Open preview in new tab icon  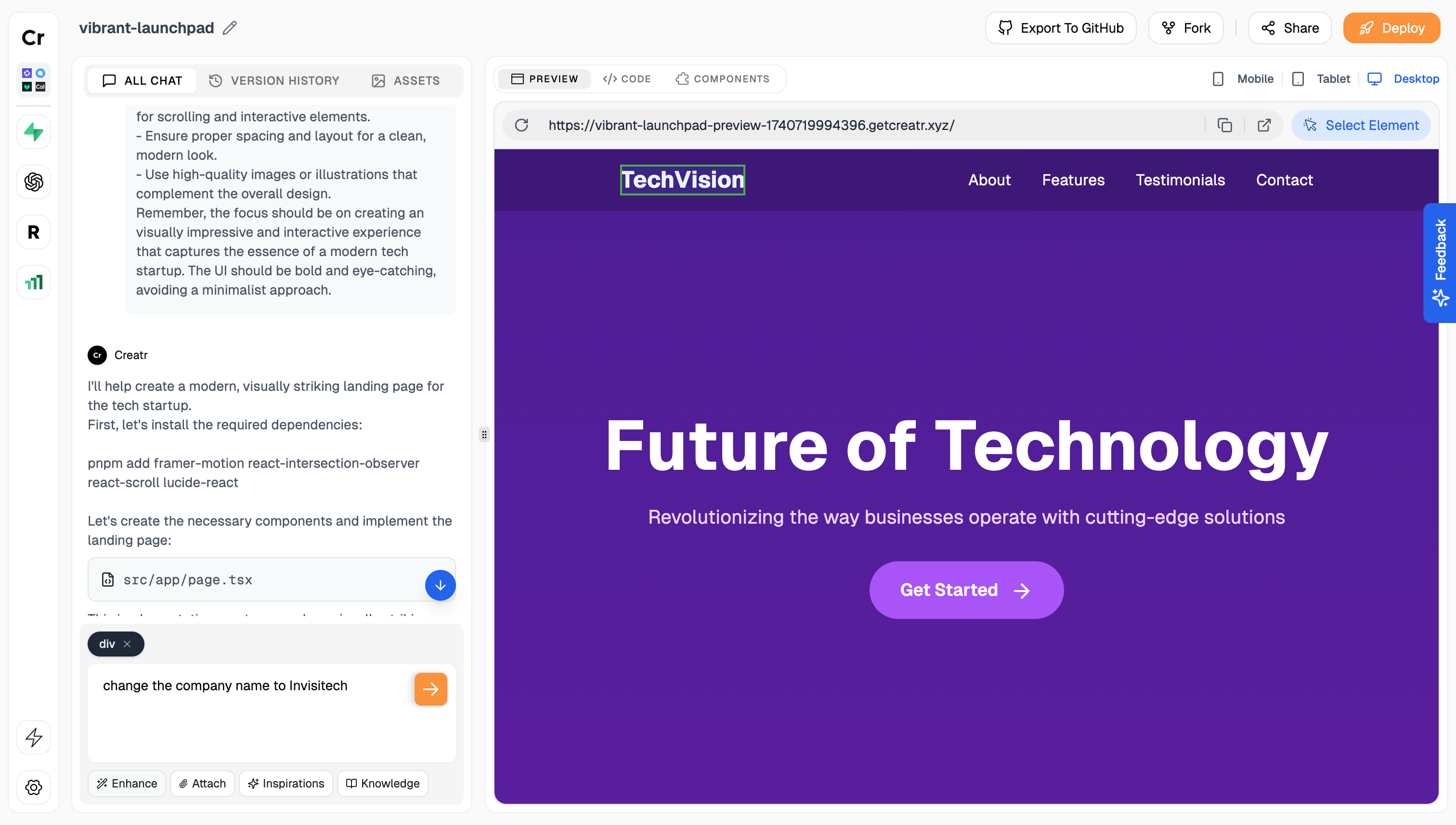point(1264,125)
